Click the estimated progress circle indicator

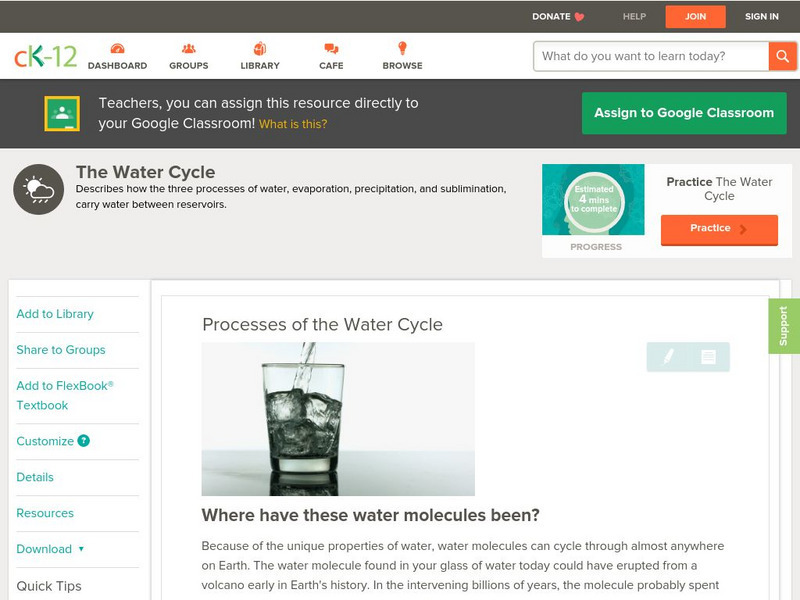coord(594,200)
